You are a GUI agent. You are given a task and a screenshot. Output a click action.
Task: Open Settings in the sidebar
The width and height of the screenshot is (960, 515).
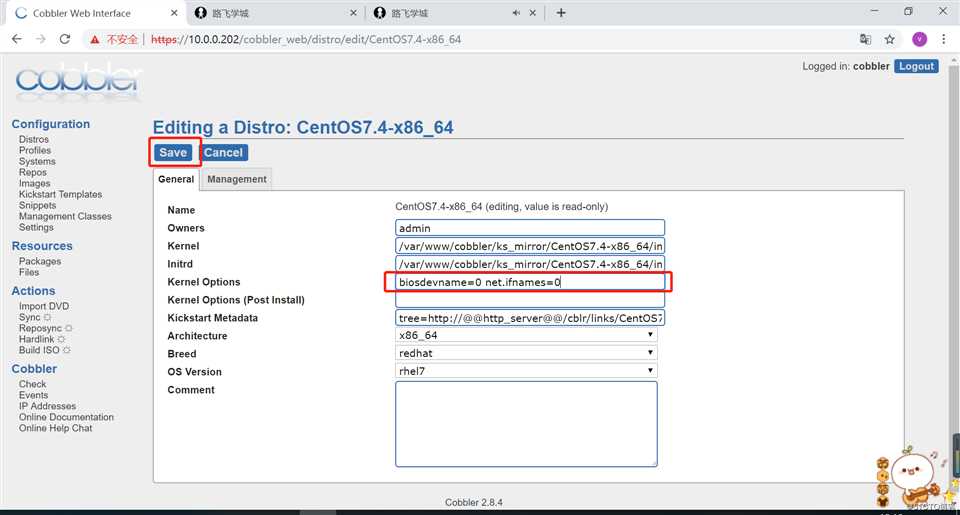36,227
